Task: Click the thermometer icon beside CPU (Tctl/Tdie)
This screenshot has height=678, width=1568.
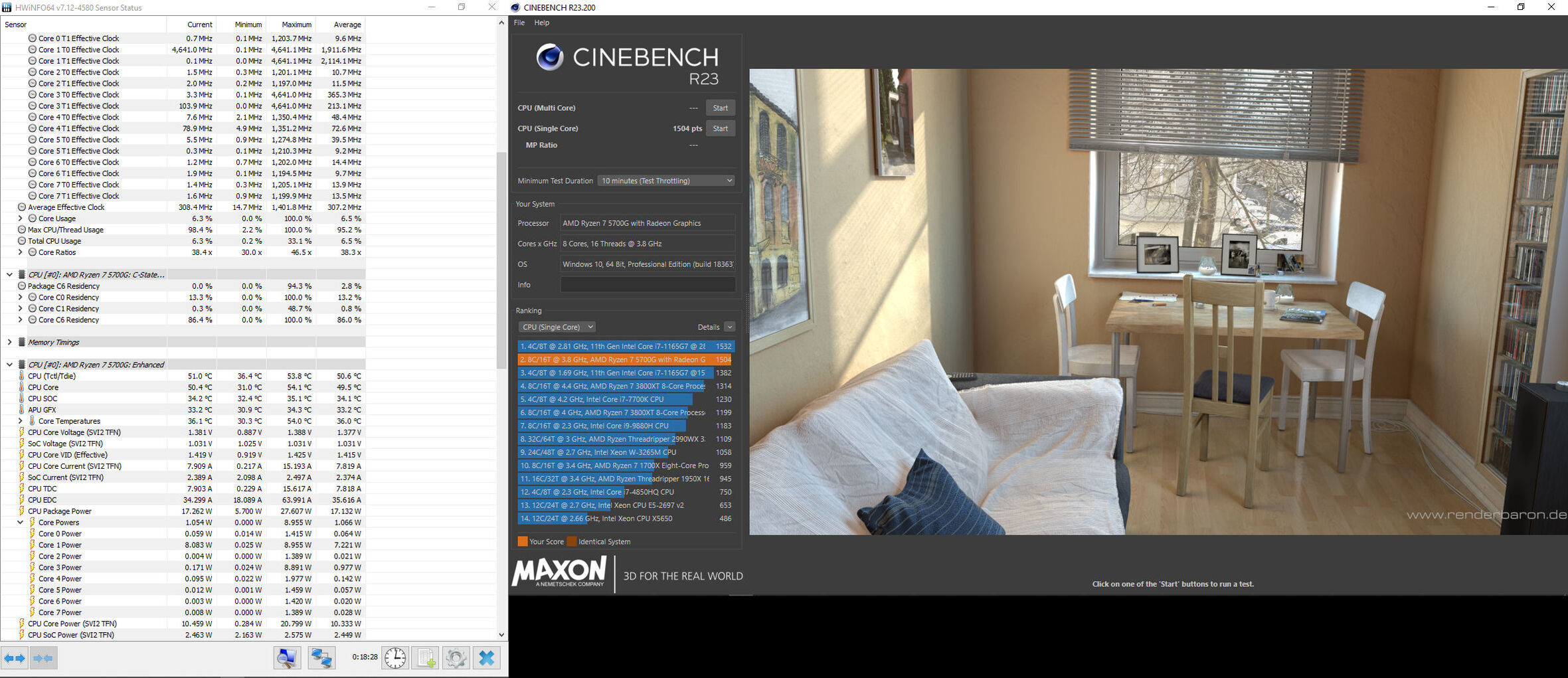Action: 21,376
